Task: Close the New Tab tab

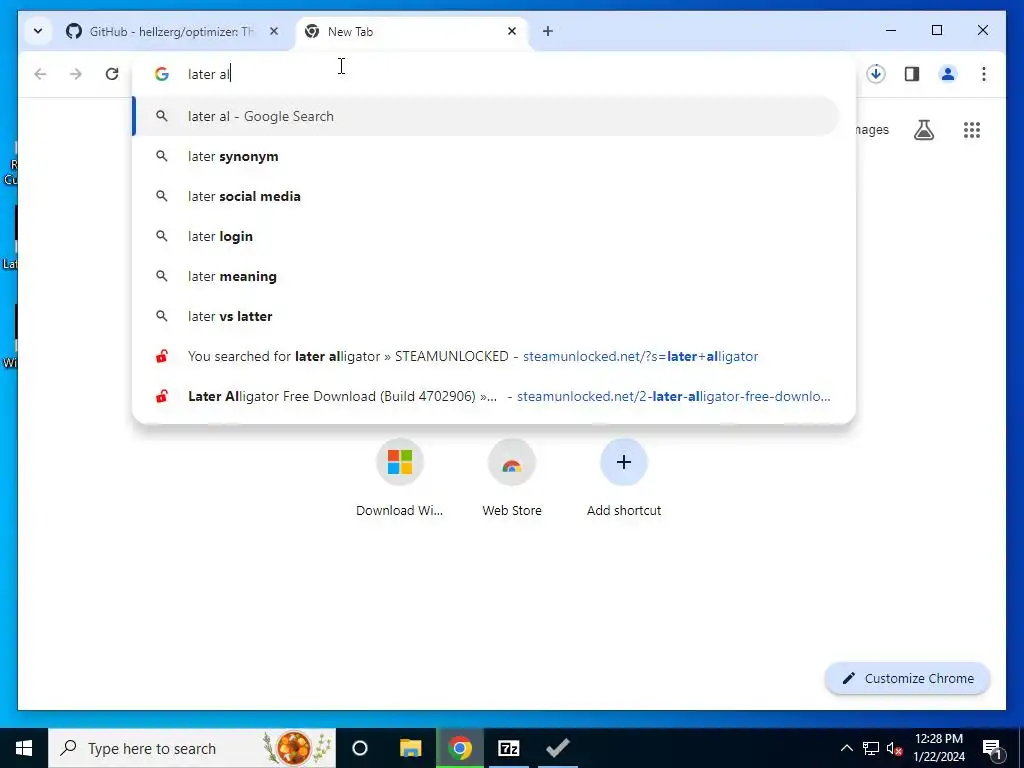Action: 511,31
